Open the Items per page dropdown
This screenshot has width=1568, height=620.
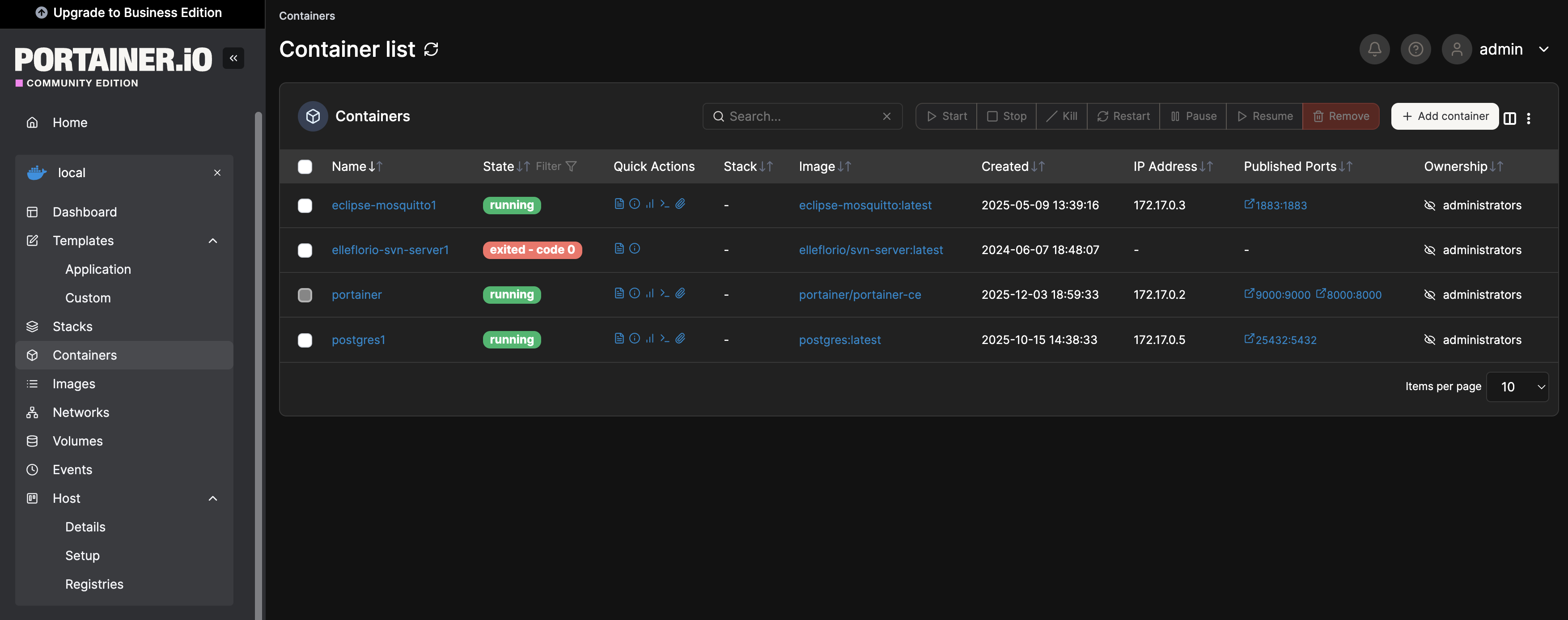(1517, 387)
